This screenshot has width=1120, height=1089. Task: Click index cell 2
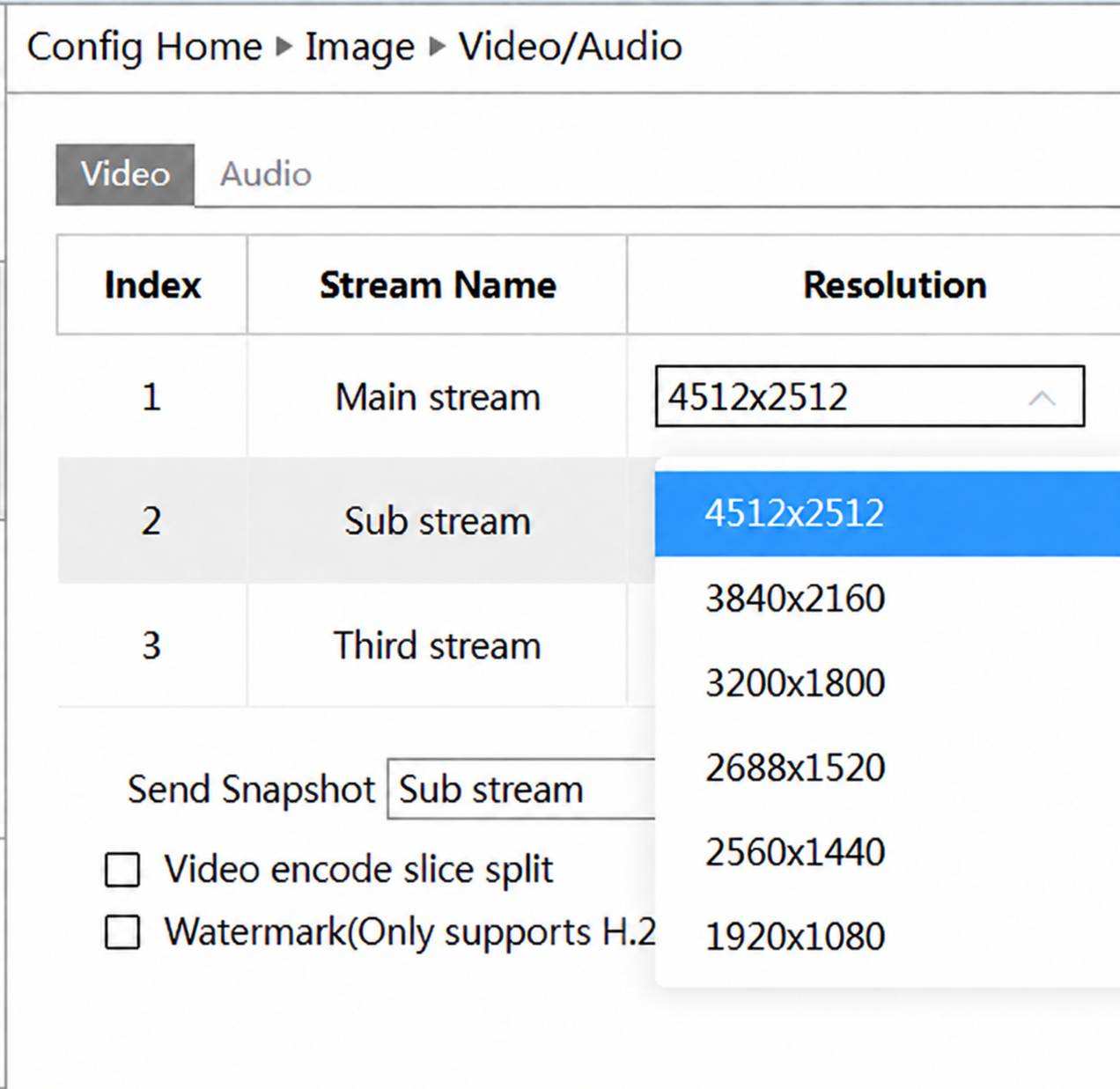click(151, 521)
